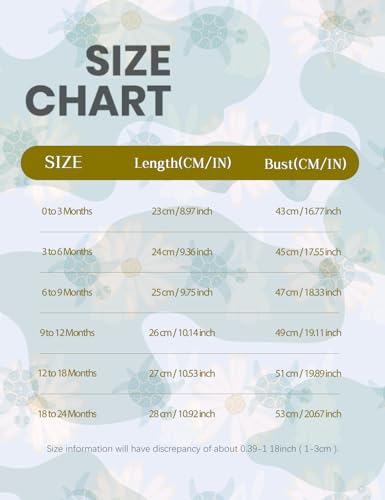The width and height of the screenshot is (385, 500).
Task: Click the 24 cm / 9.36 inch length value
Action: [x=182, y=252]
